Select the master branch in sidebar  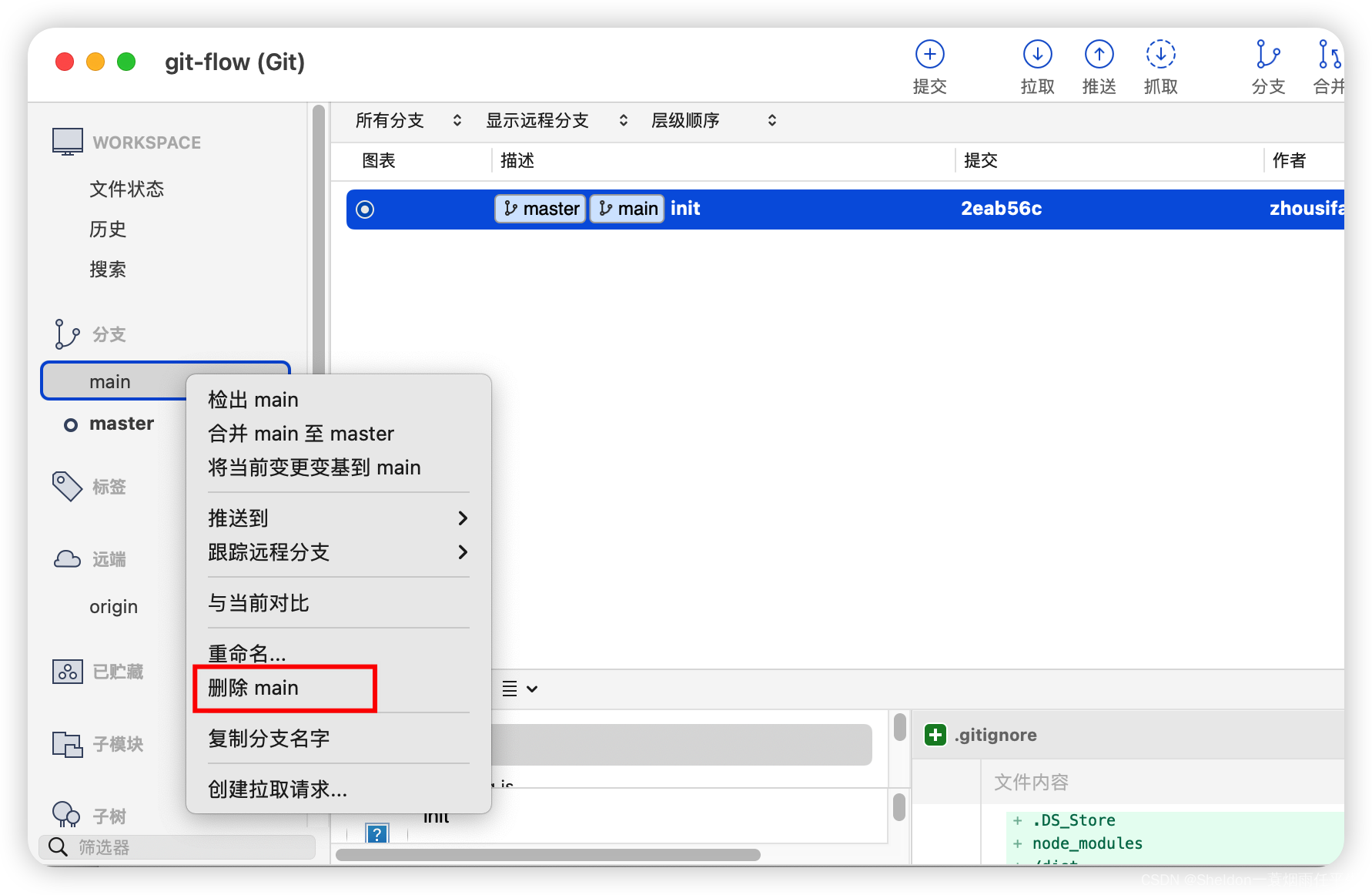coord(122,424)
